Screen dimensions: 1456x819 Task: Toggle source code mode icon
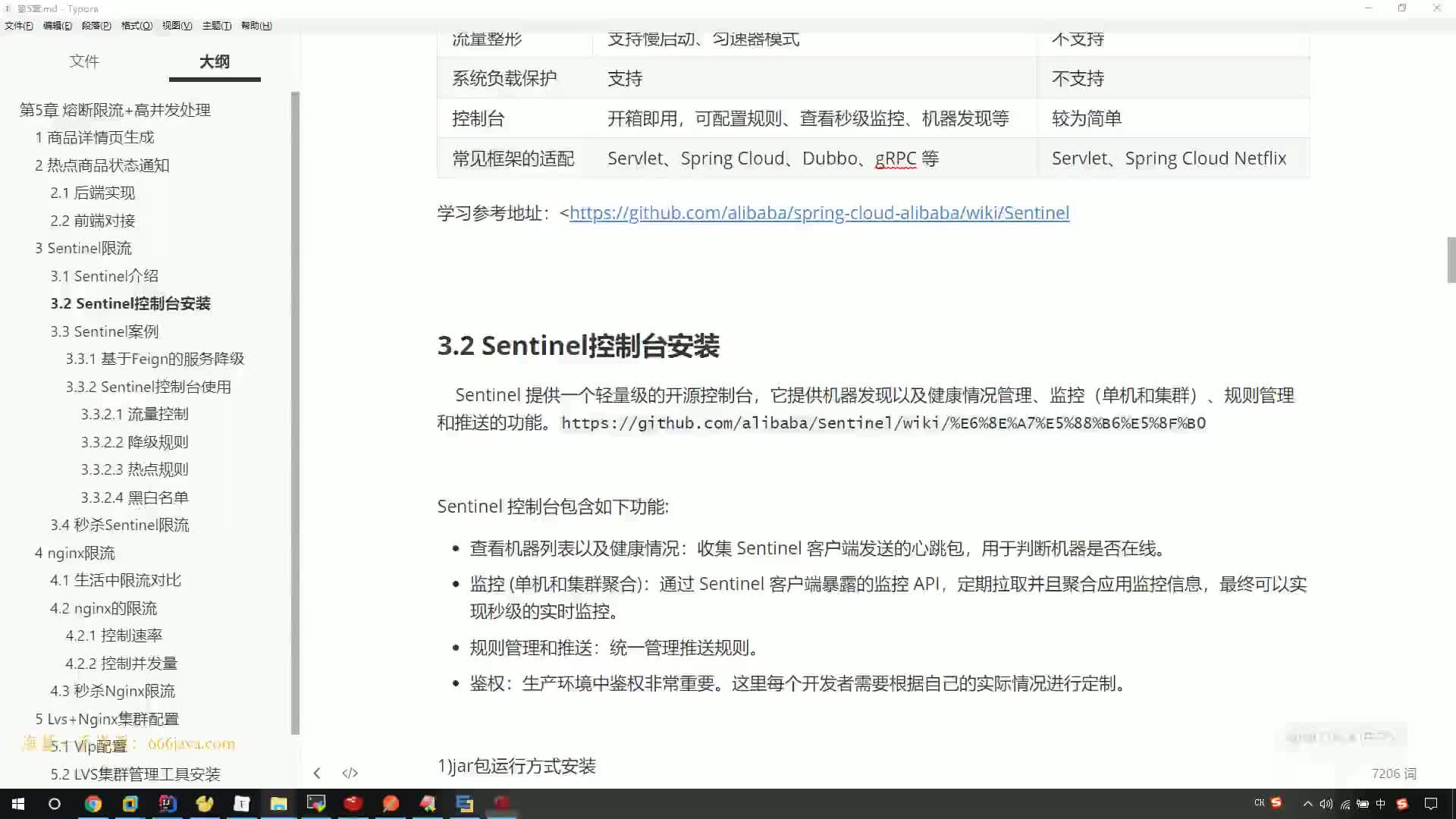point(350,773)
